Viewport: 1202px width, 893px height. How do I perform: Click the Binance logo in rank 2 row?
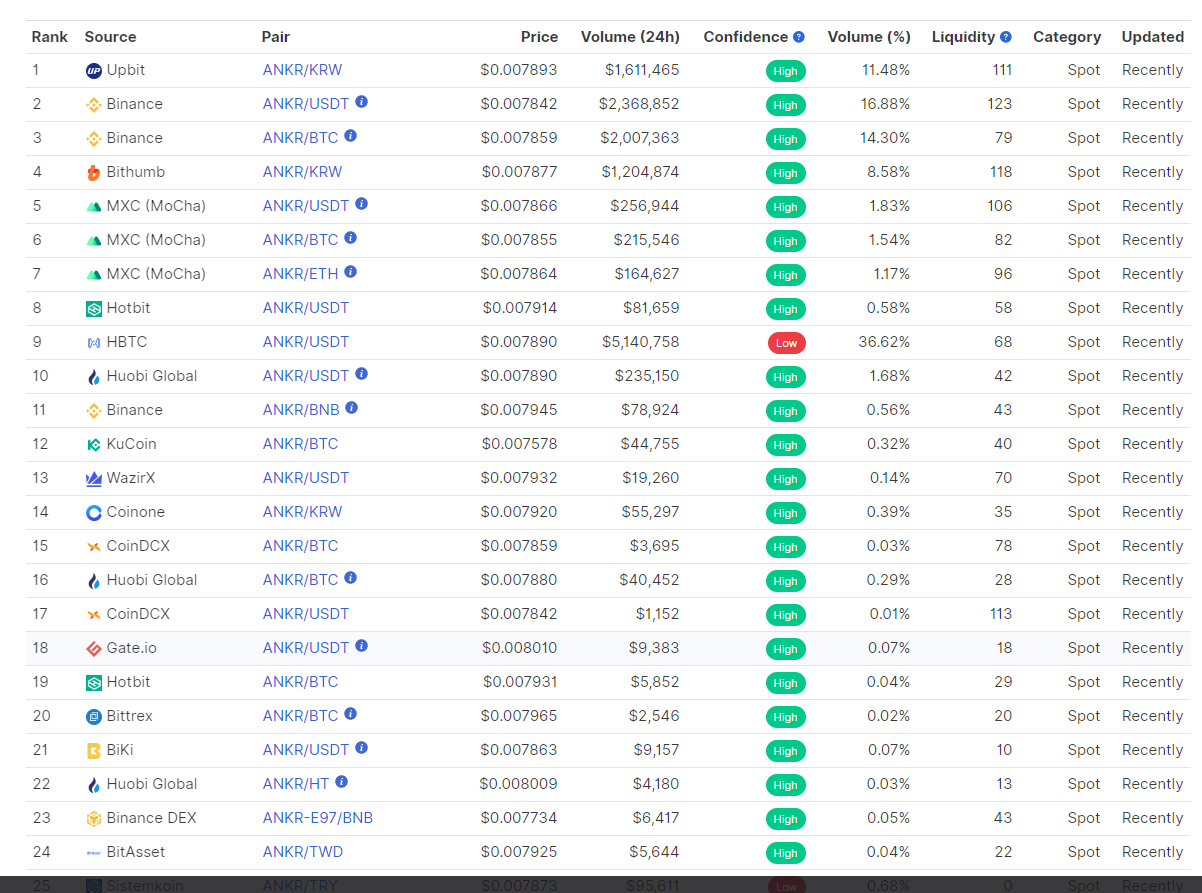tap(94, 105)
